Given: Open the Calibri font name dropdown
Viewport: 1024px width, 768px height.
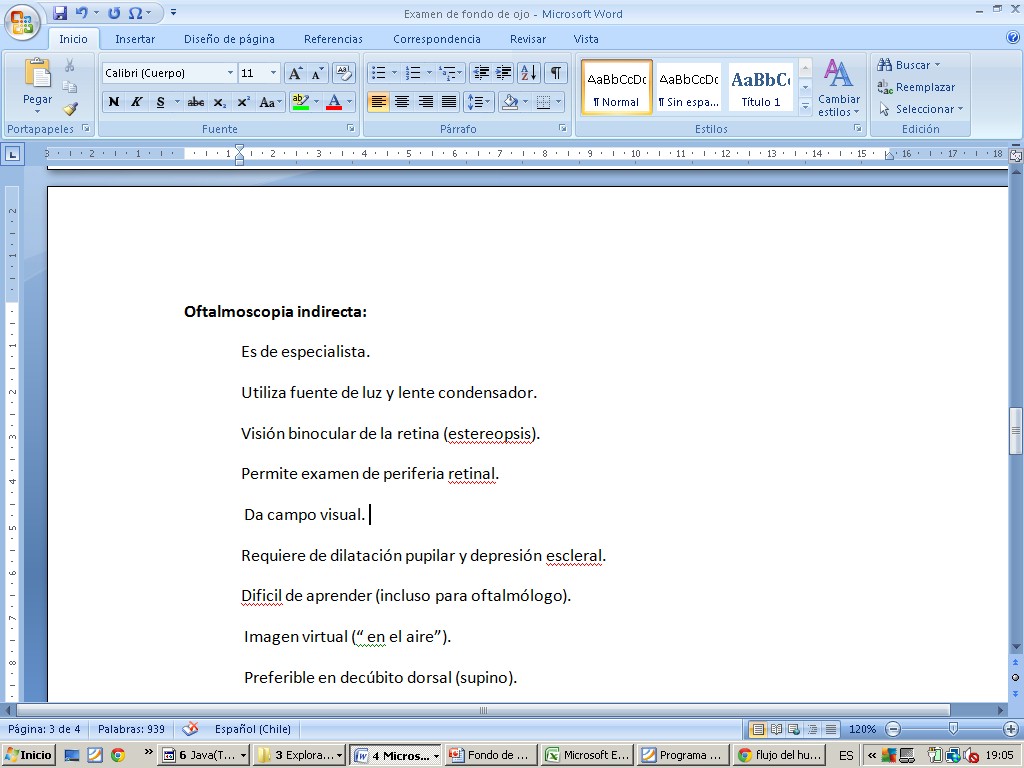Looking at the screenshot, I should click(x=230, y=73).
